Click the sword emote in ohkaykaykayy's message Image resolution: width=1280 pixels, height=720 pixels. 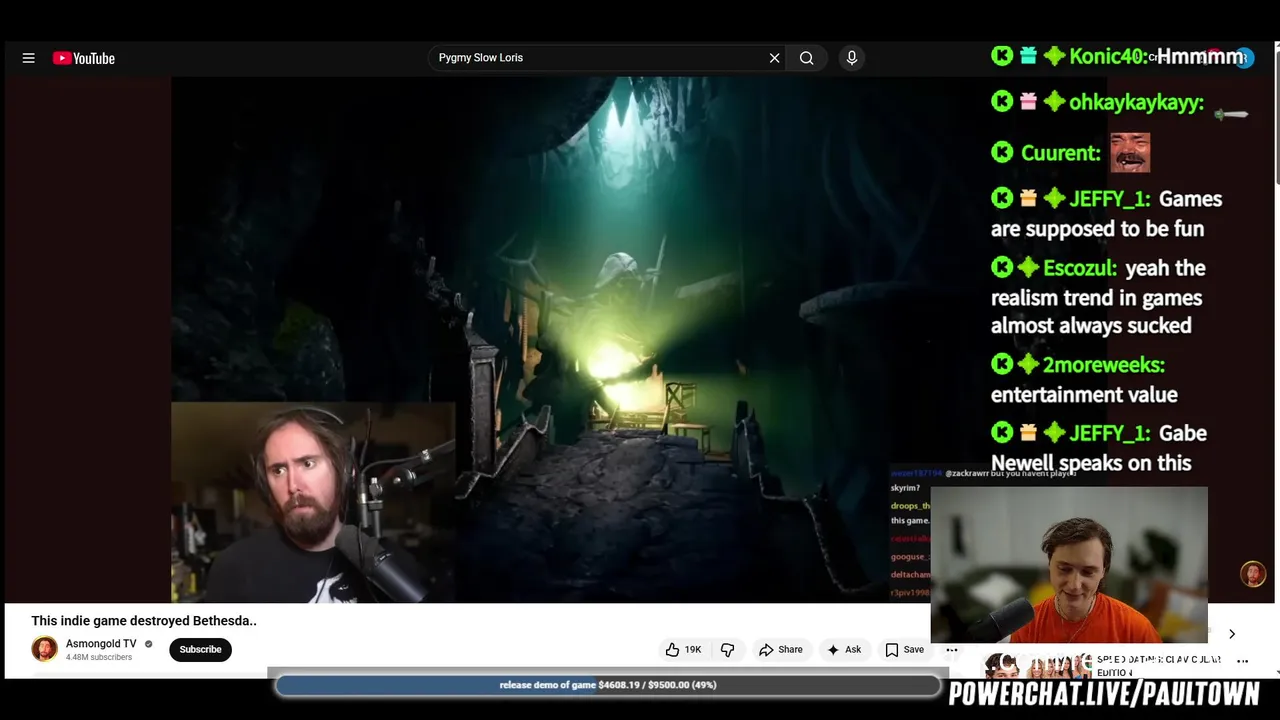[1231, 114]
